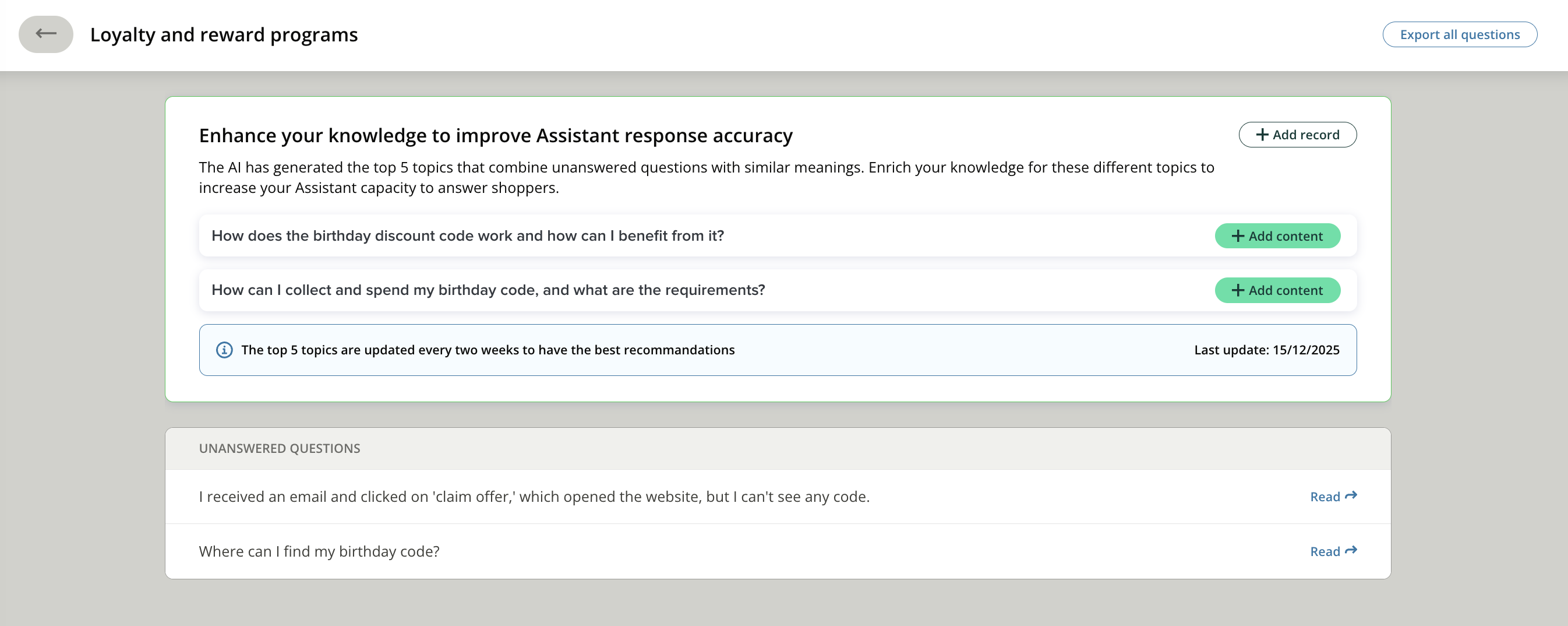Select the 'How can I collect and spend' topic
Image resolution: width=1568 pixels, height=626 pixels.
click(x=488, y=290)
